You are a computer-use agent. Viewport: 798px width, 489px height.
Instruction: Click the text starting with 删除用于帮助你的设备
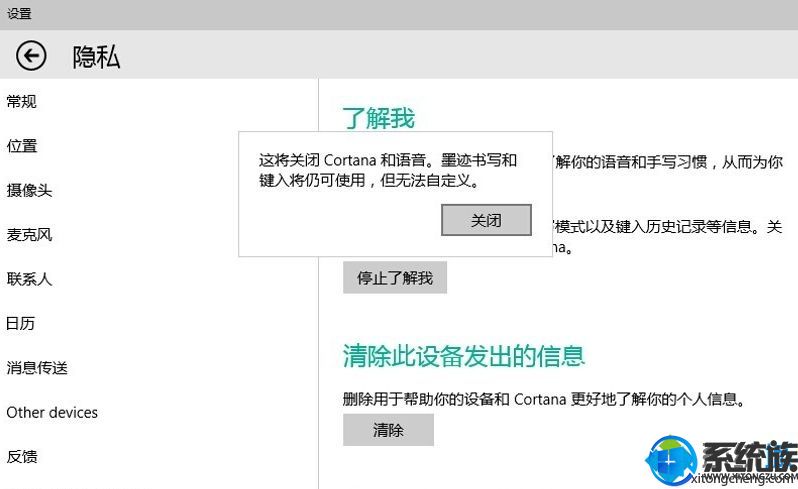coord(544,399)
